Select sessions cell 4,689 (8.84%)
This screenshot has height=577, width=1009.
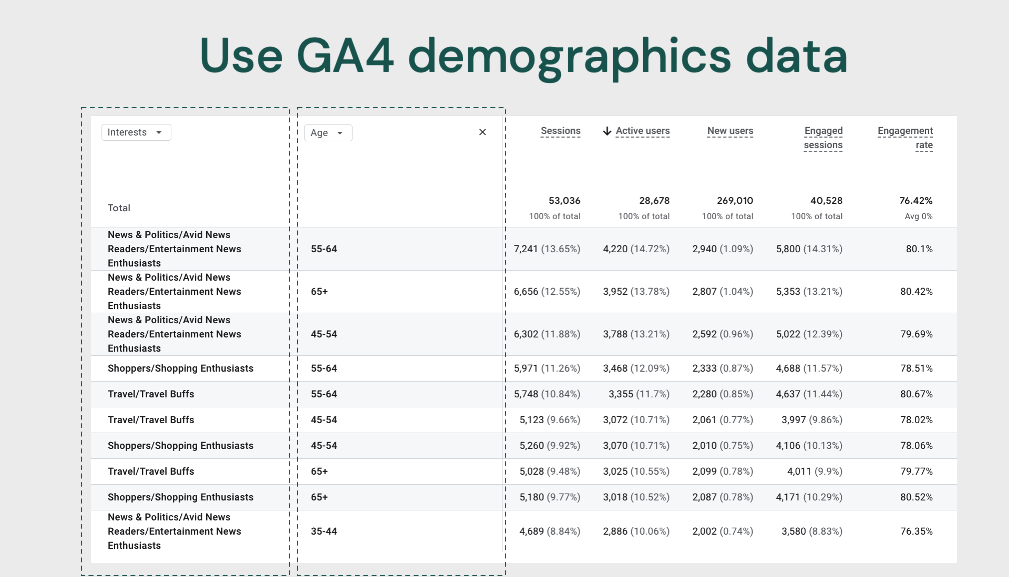pyautogui.click(x=550, y=531)
